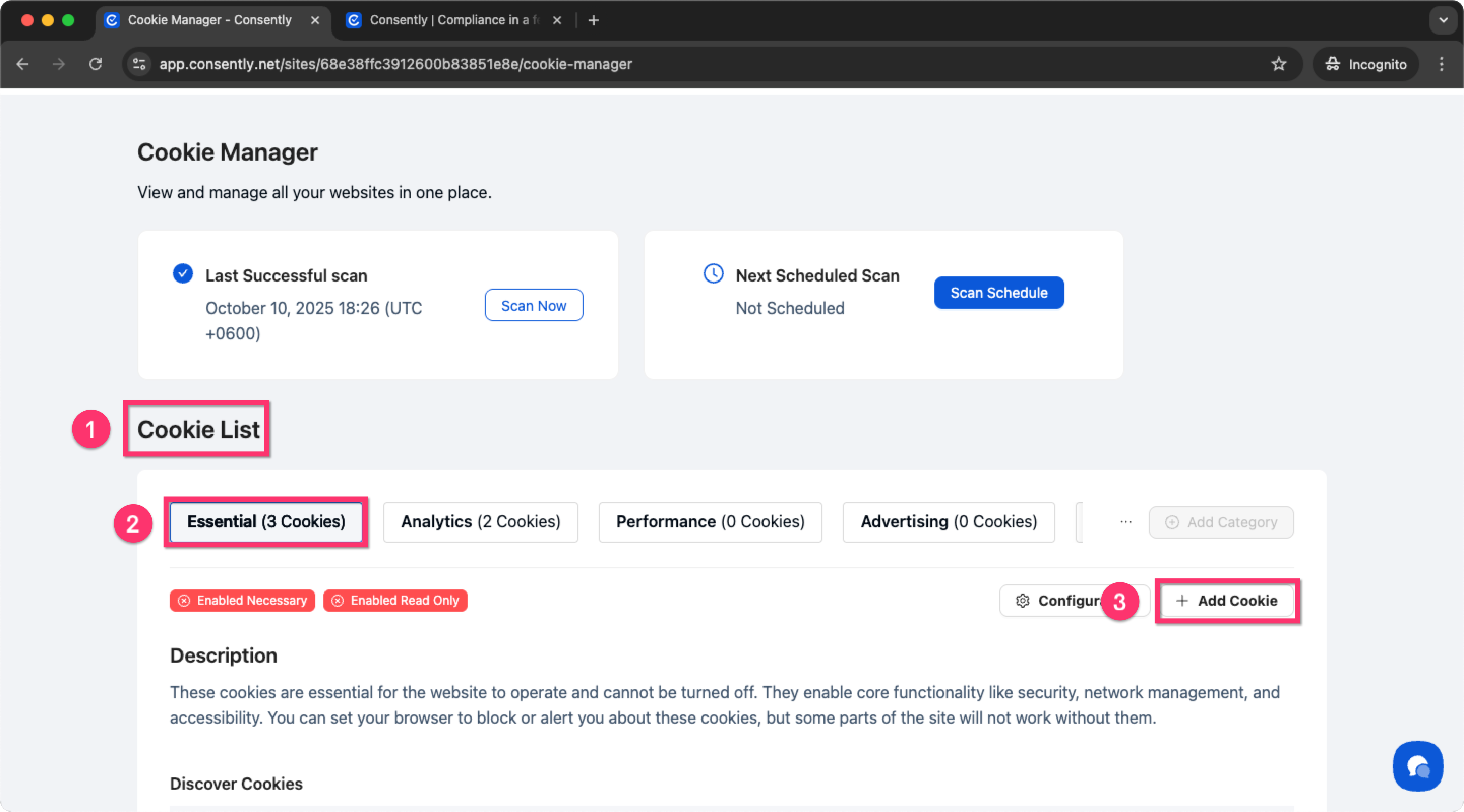The image size is (1464, 812).
Task: Open Chrome three-dot menu
Action: coord(1441,64)
